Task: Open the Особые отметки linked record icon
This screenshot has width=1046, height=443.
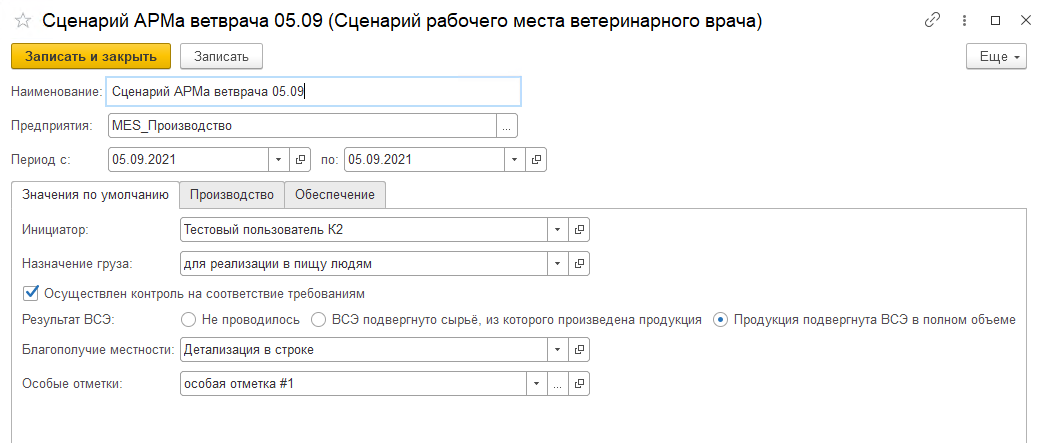Action: click(x=579, y=383)
